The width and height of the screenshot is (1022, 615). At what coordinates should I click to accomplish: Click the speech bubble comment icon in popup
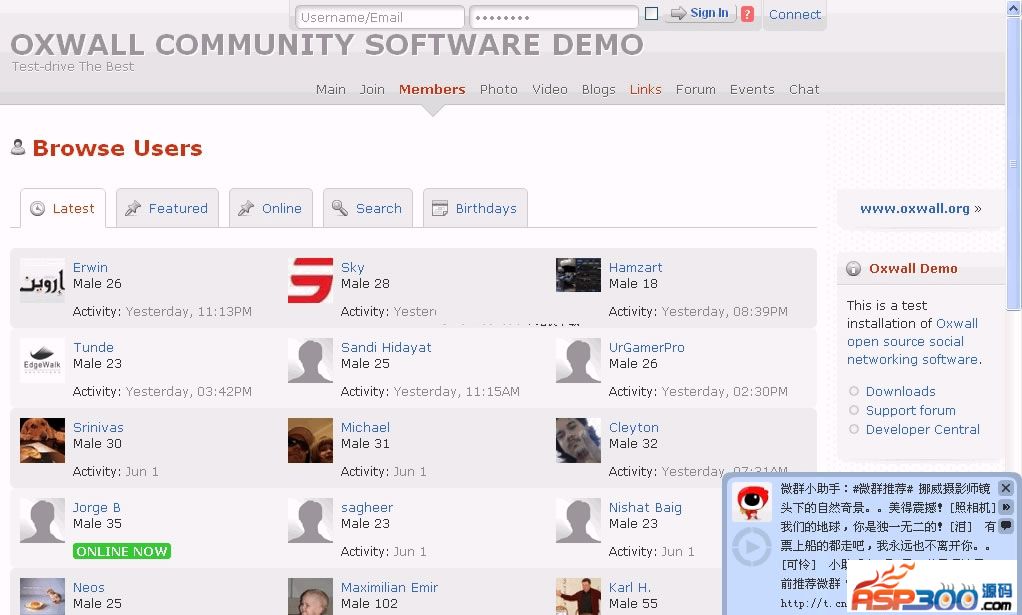point(1005,526)
